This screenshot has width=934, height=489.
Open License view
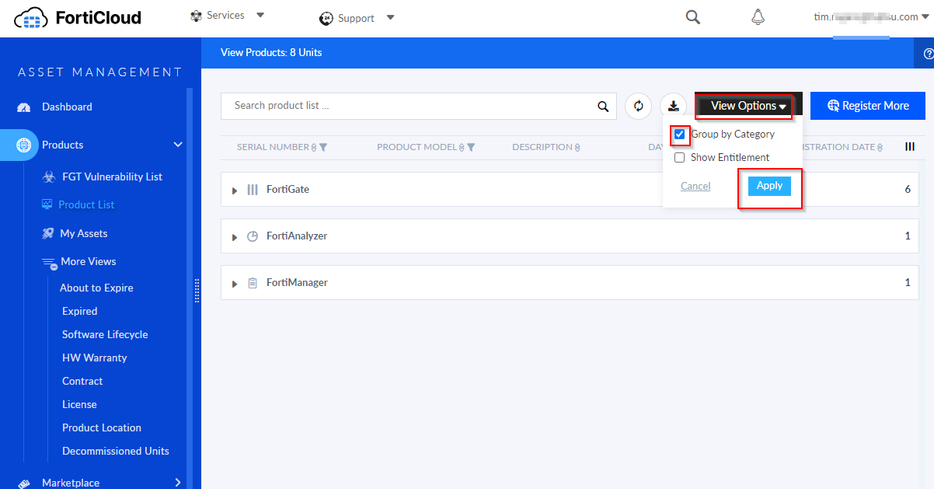(79, 404)
